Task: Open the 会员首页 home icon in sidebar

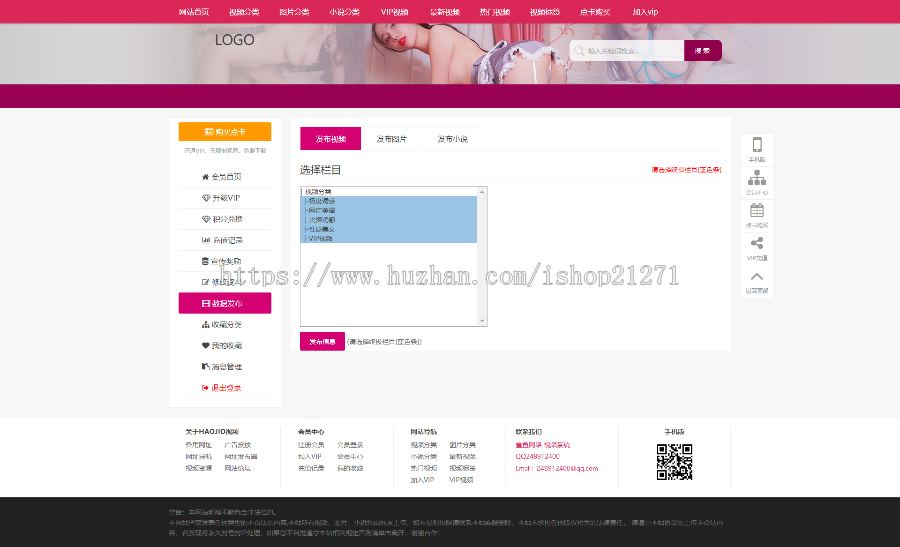Action: [x=205, y=177]
